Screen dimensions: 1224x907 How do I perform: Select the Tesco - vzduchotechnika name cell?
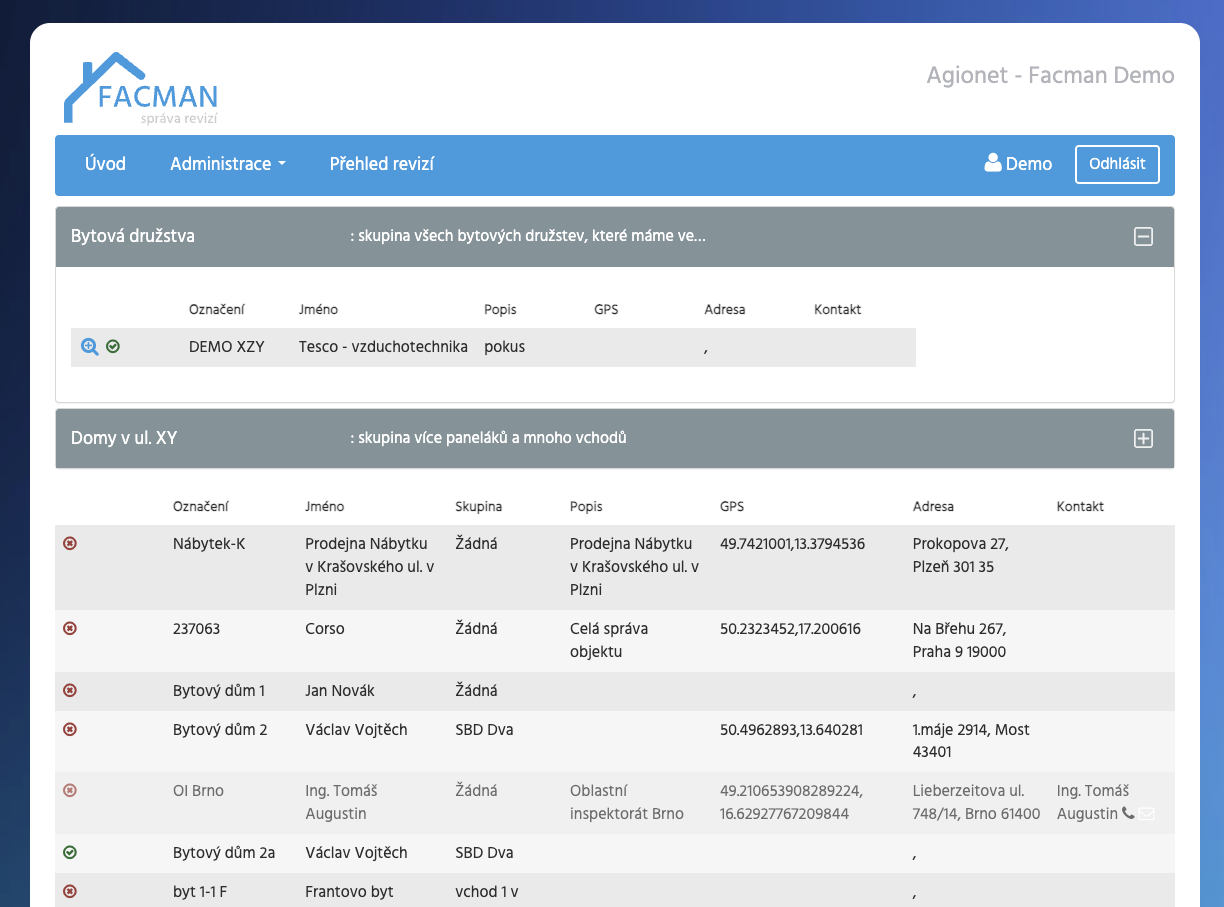pyautogui.click(x=383, y=347)
